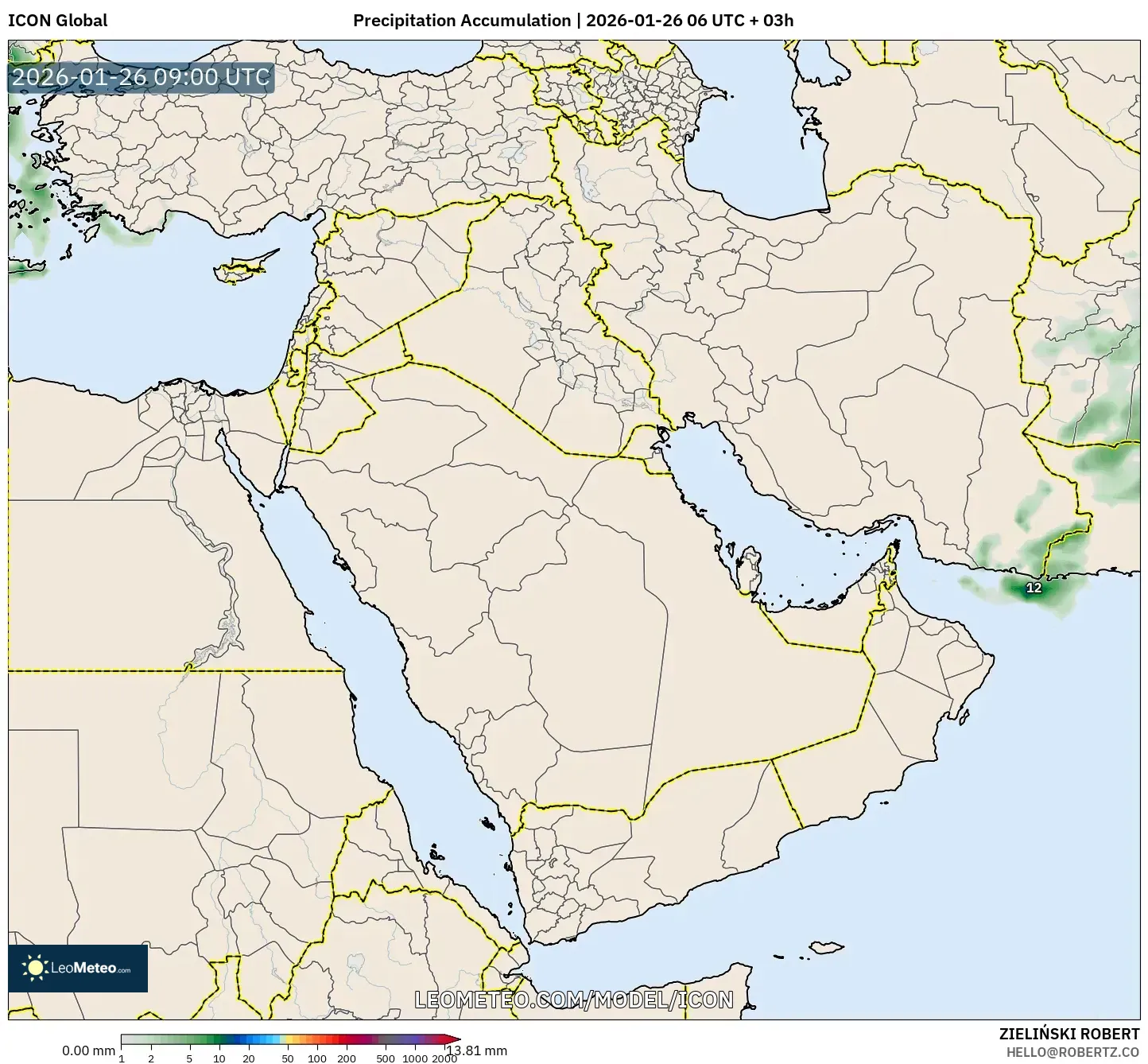Click the ICON Global model title
The image size is (1148, 1064).
(x=57, y=21)
